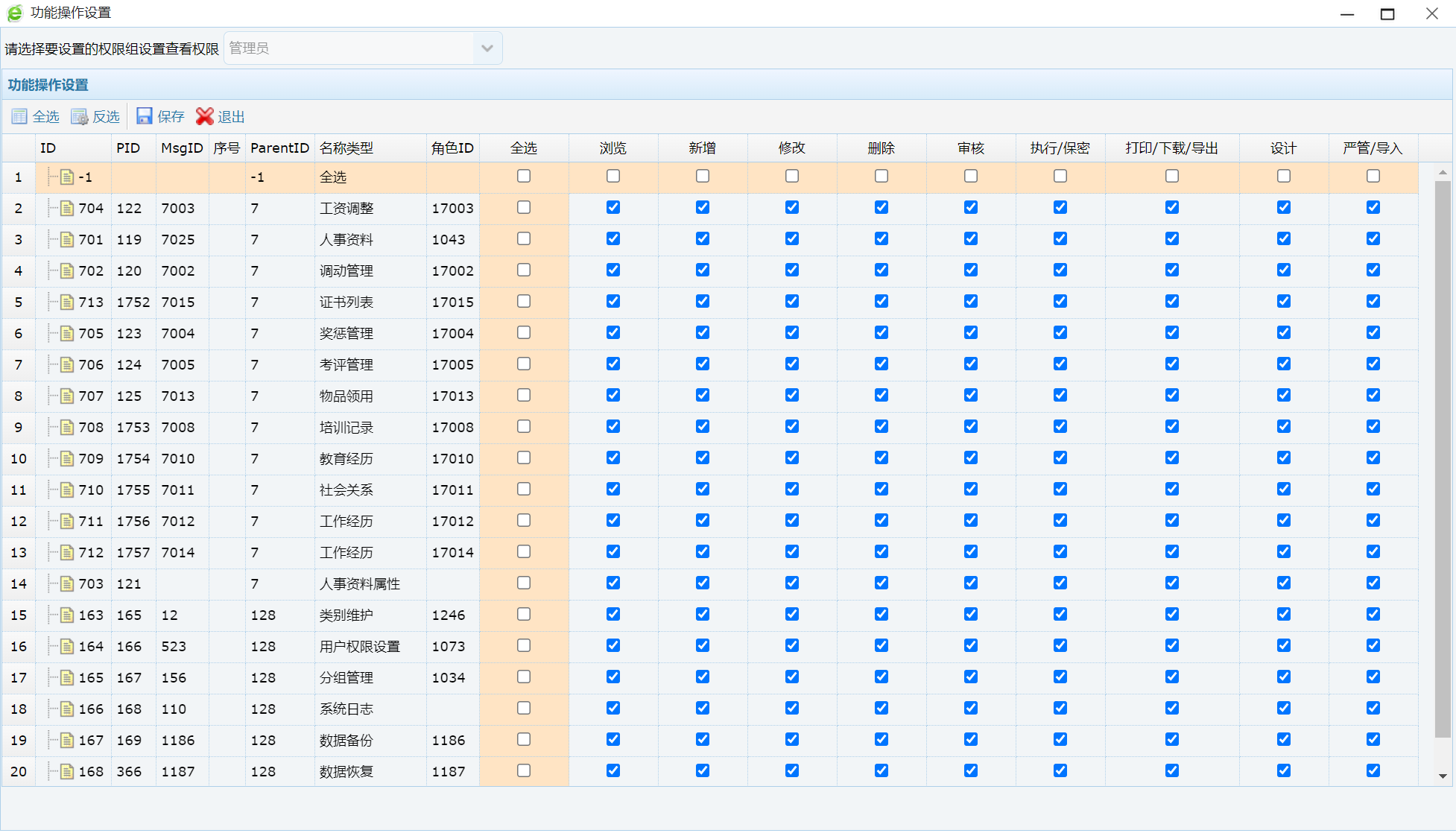Screen dimensions: 1456x836
Task: Click the 全选 (select all) toolbar icon
Action: (19, 116)
